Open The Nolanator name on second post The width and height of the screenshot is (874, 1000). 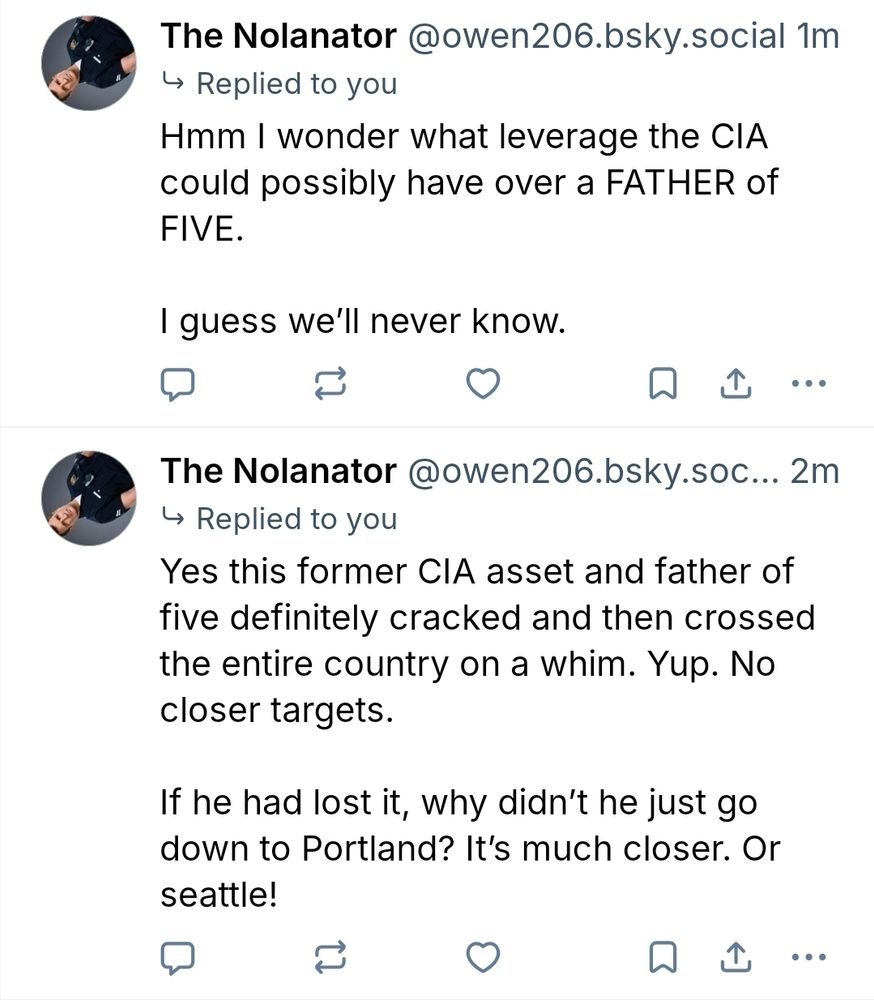(279, 472)
